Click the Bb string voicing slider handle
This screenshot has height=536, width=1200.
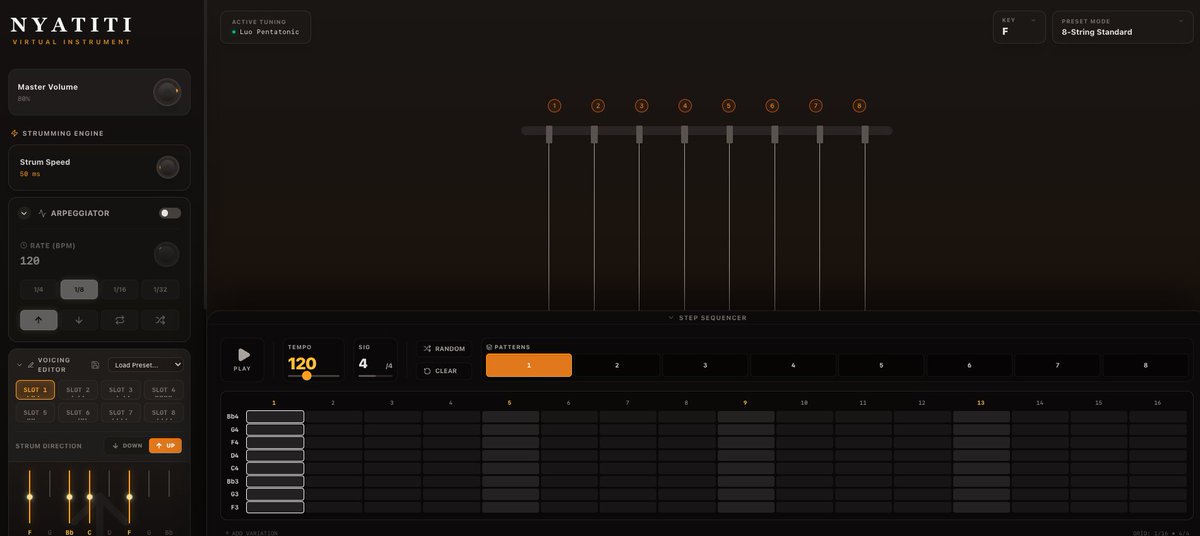(69, 496)
